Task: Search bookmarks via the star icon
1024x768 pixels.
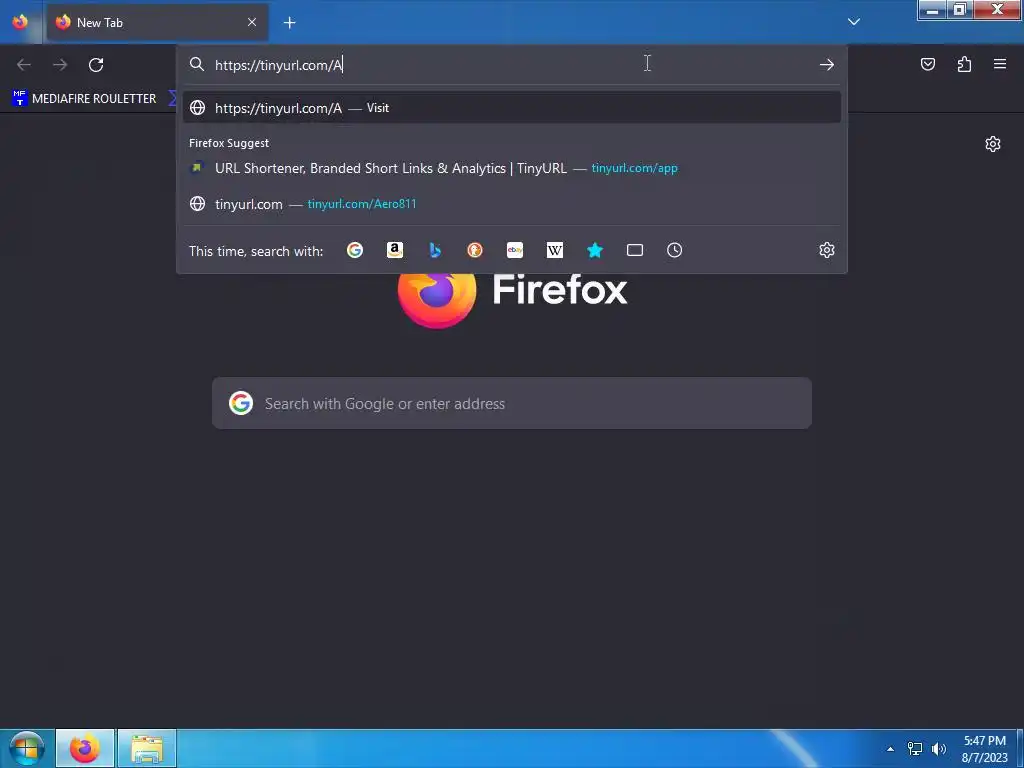Action: point(595,250)
